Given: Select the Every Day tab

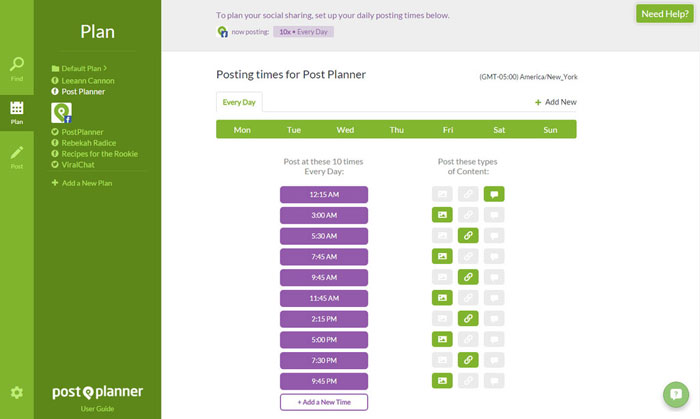Looking at the screenshot, I should pyautogui.click(x=239, y=102).
